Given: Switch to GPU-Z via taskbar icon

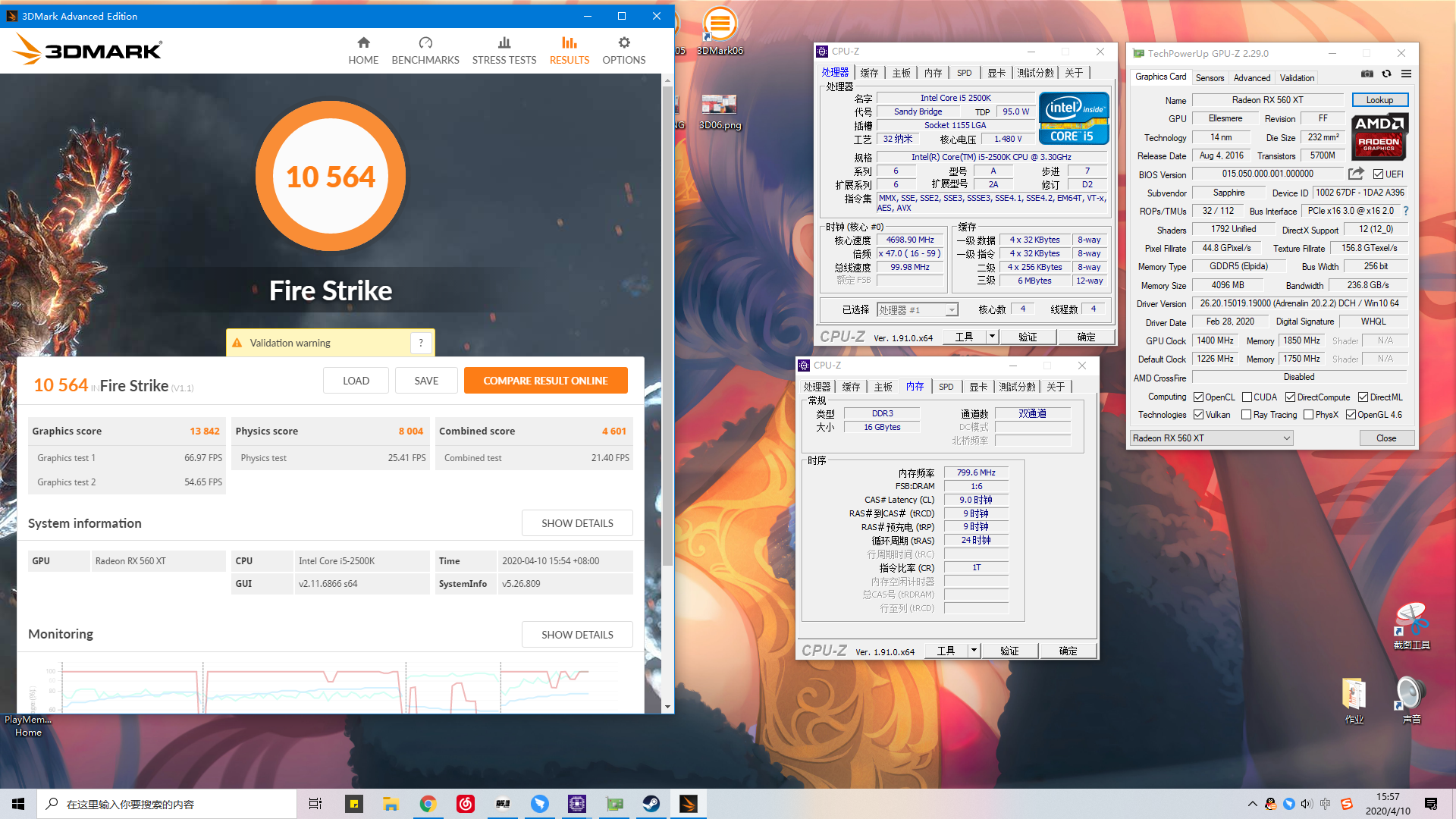Looking at the screenshot, I should coord(614,804).
